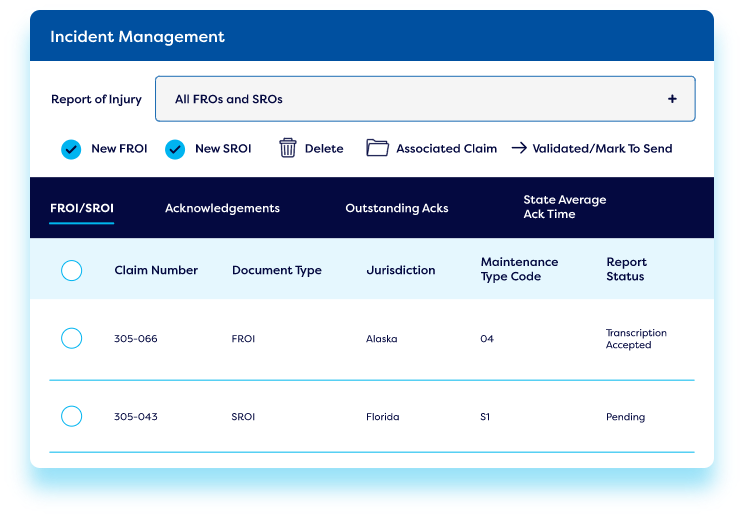This screenshot has width=744, height=518.
Task: Open the State Average Ack Time tab
Action: click(564, 207)
